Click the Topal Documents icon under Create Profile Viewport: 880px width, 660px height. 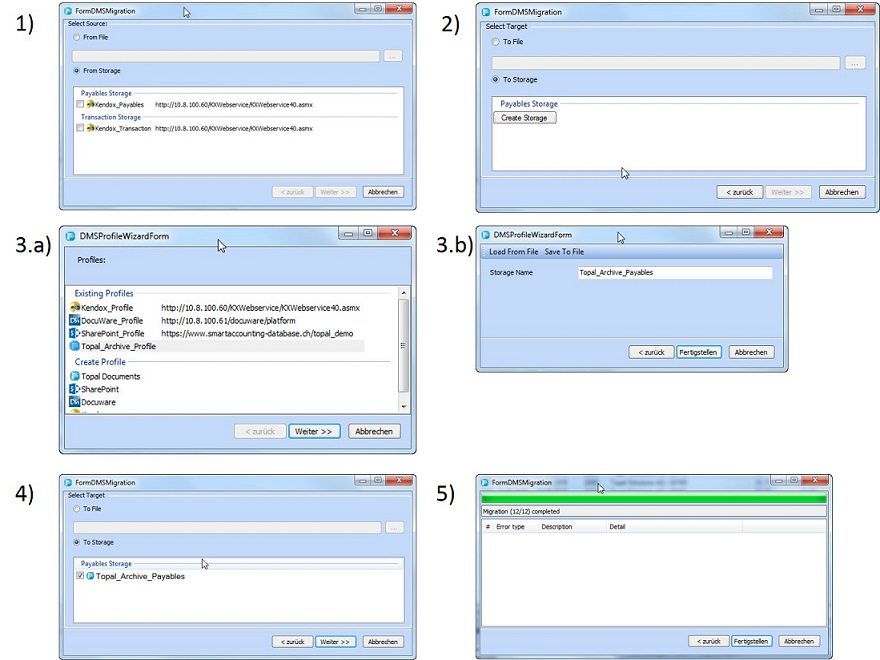pos(74,376)
